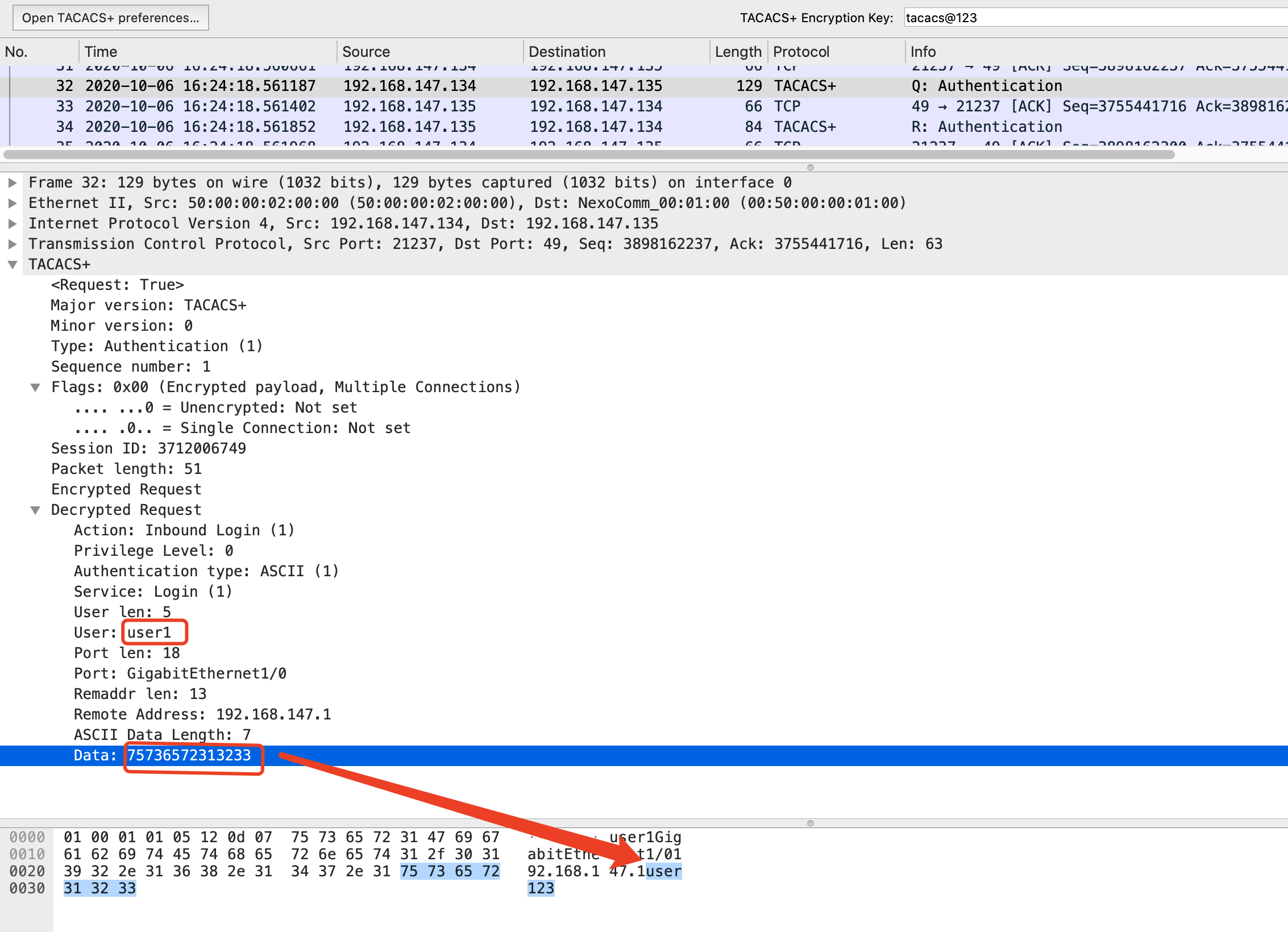Viewport: 1288px width, 932px height.
Task: Select the Encrypted Request line
Action: (126, 489)
